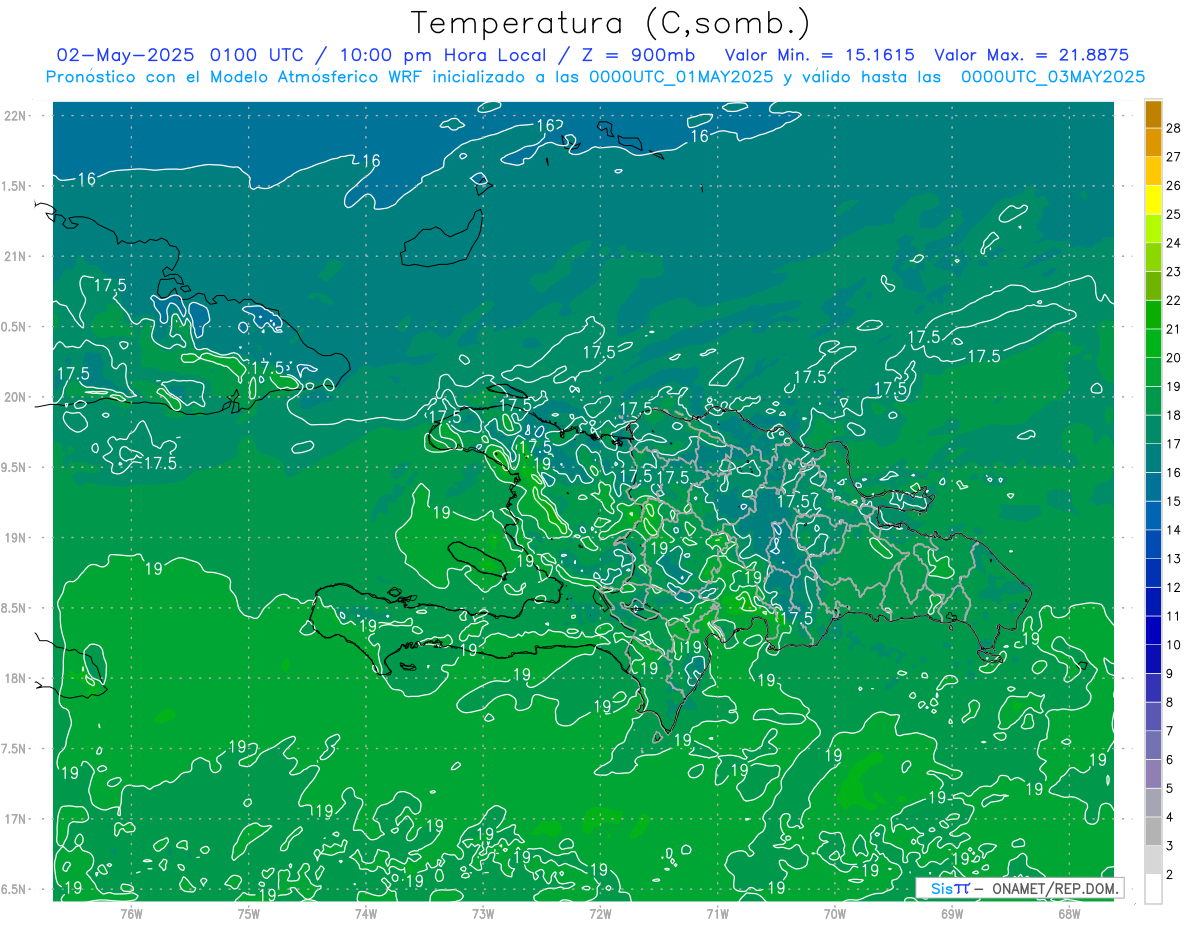Click the white bottom color bar segment
Image resolution: width=1200 pixels, height=927 pixels.
1154,888
